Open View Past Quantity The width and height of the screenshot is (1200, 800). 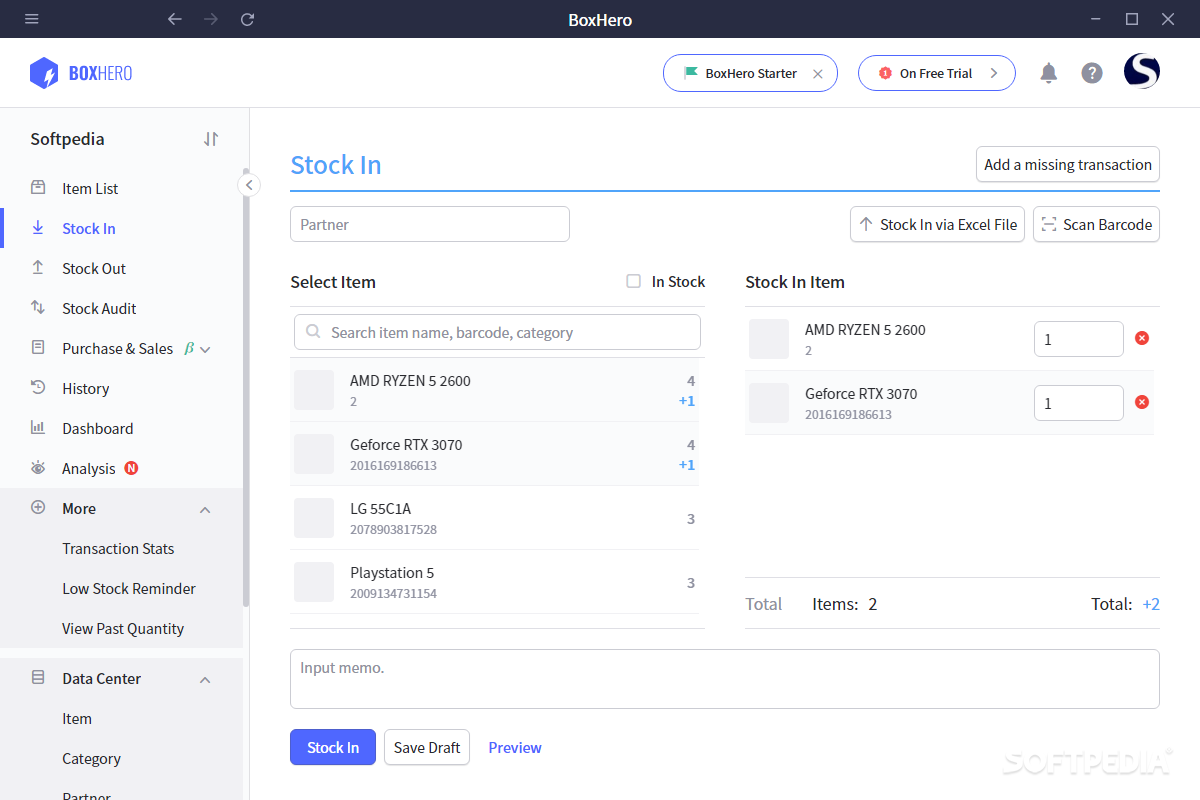coord(123,628)
